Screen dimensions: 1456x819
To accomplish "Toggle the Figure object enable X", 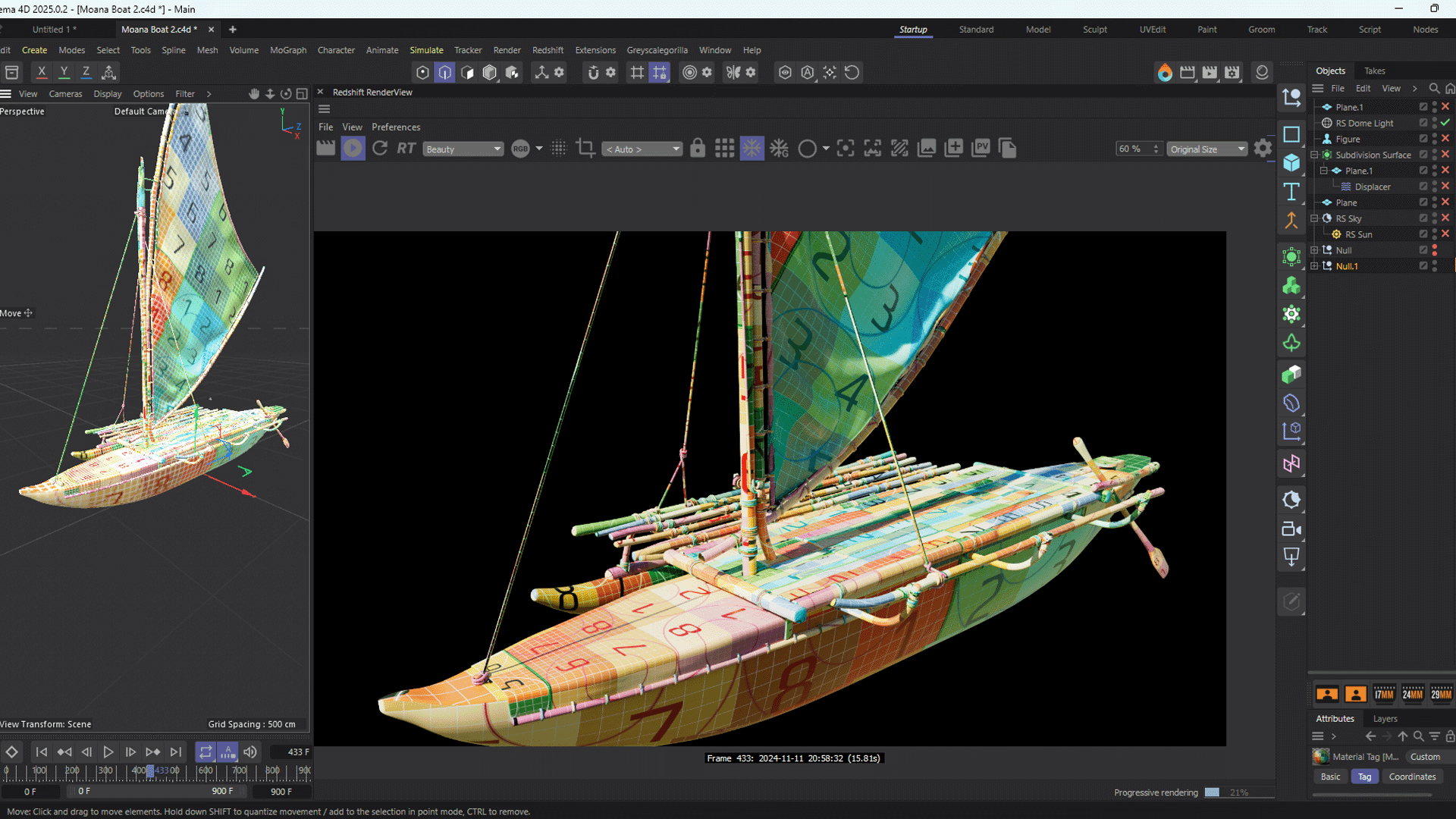I will point(1445,139).
